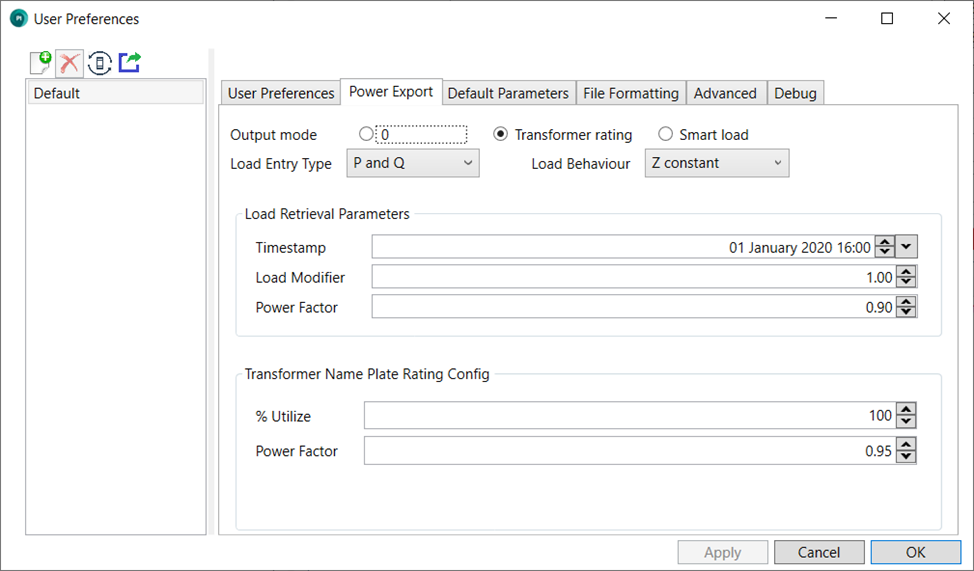This screenshot has width=974, height=571.
Task: Switch to the Default Parameters tab
Action: click(508, 93)
